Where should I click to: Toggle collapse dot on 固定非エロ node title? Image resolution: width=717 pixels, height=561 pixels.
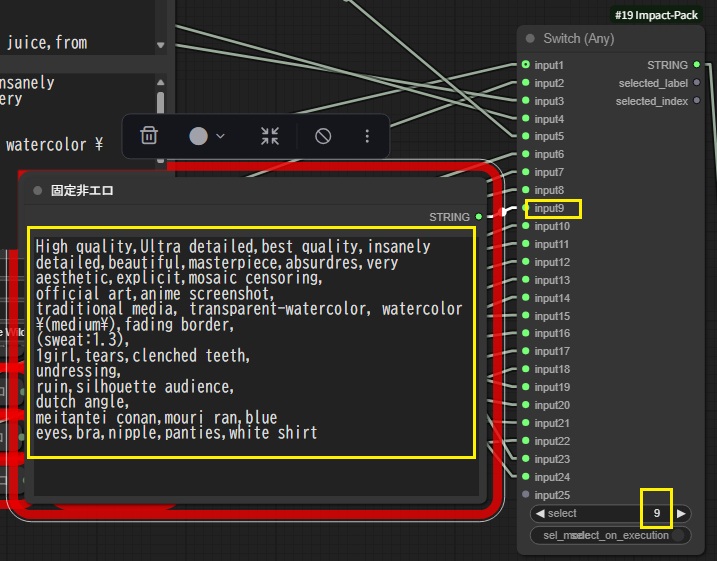click(38, 190)
